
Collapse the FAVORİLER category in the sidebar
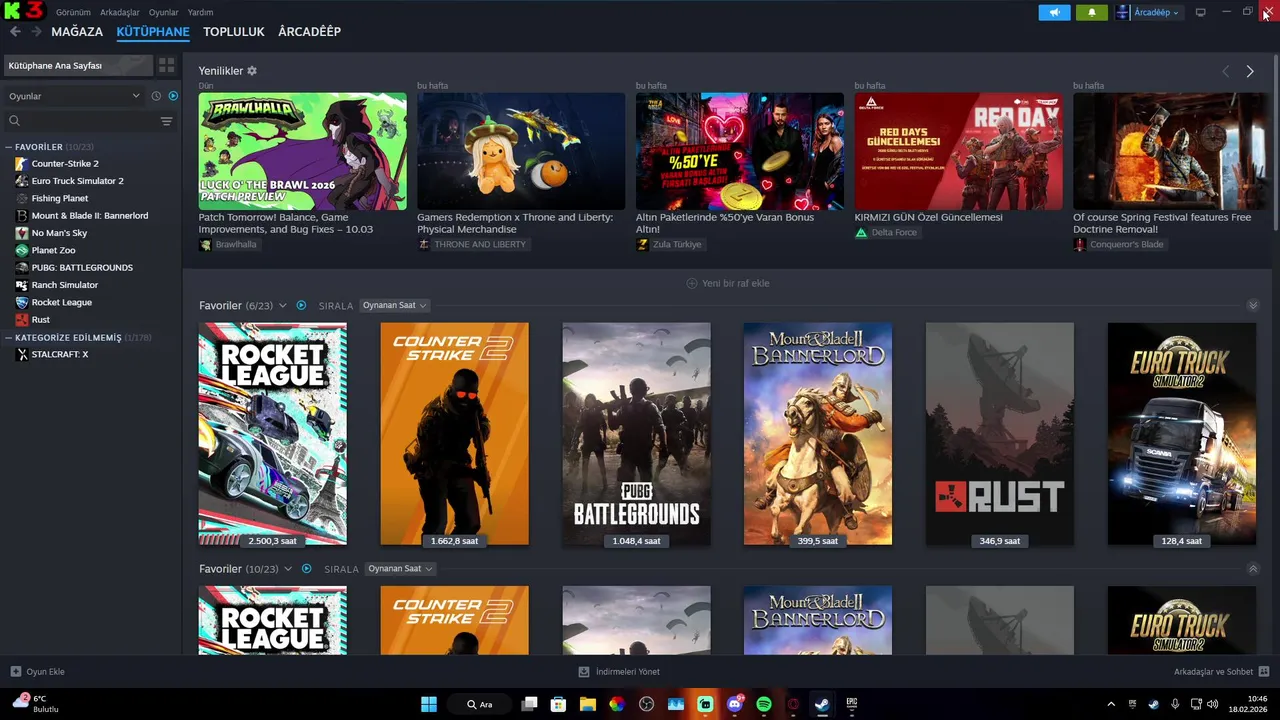[x=9, y=147]
